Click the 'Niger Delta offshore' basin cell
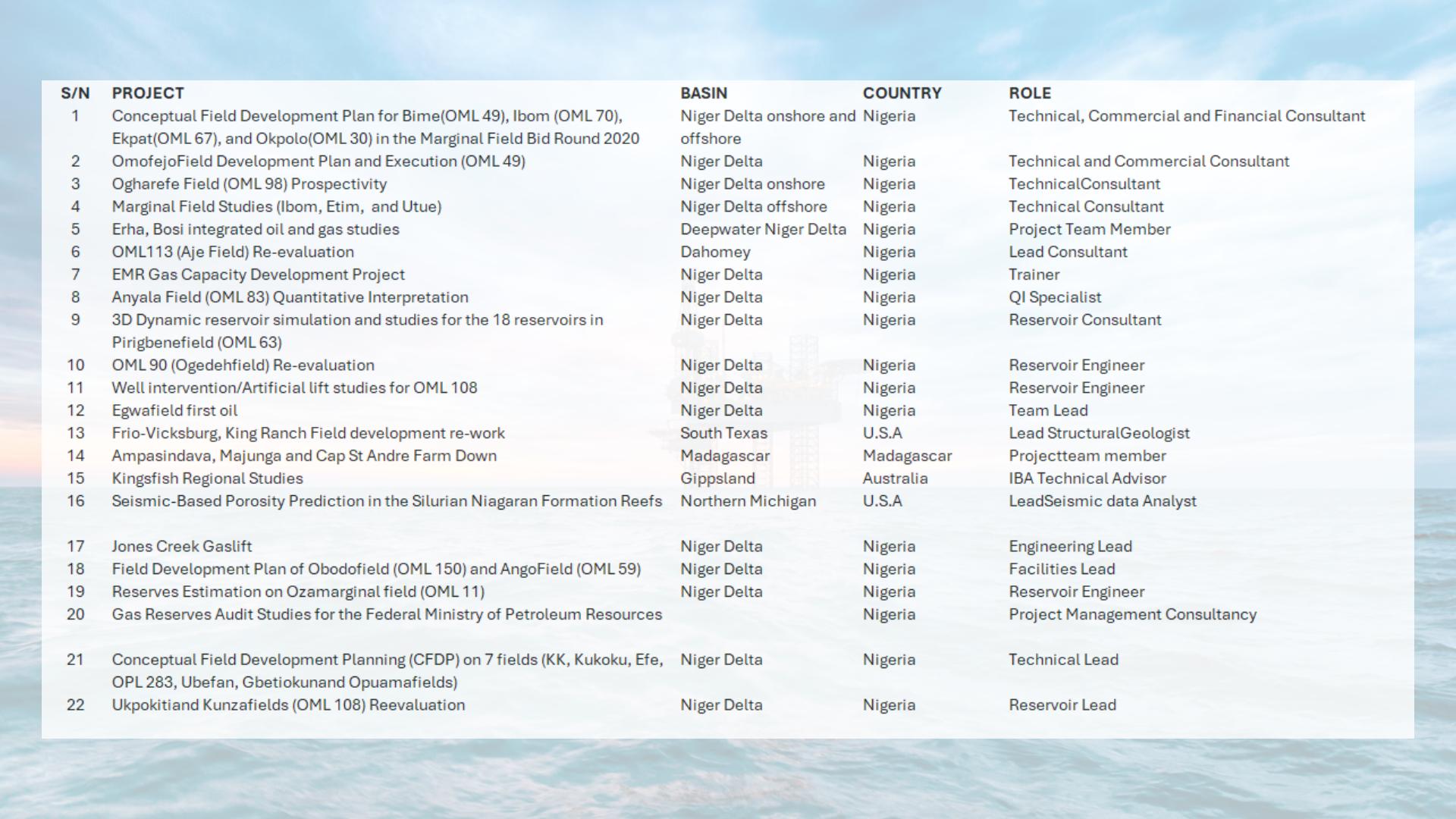Viewport: 1456px width, 819px height. [x=754, y=207]
